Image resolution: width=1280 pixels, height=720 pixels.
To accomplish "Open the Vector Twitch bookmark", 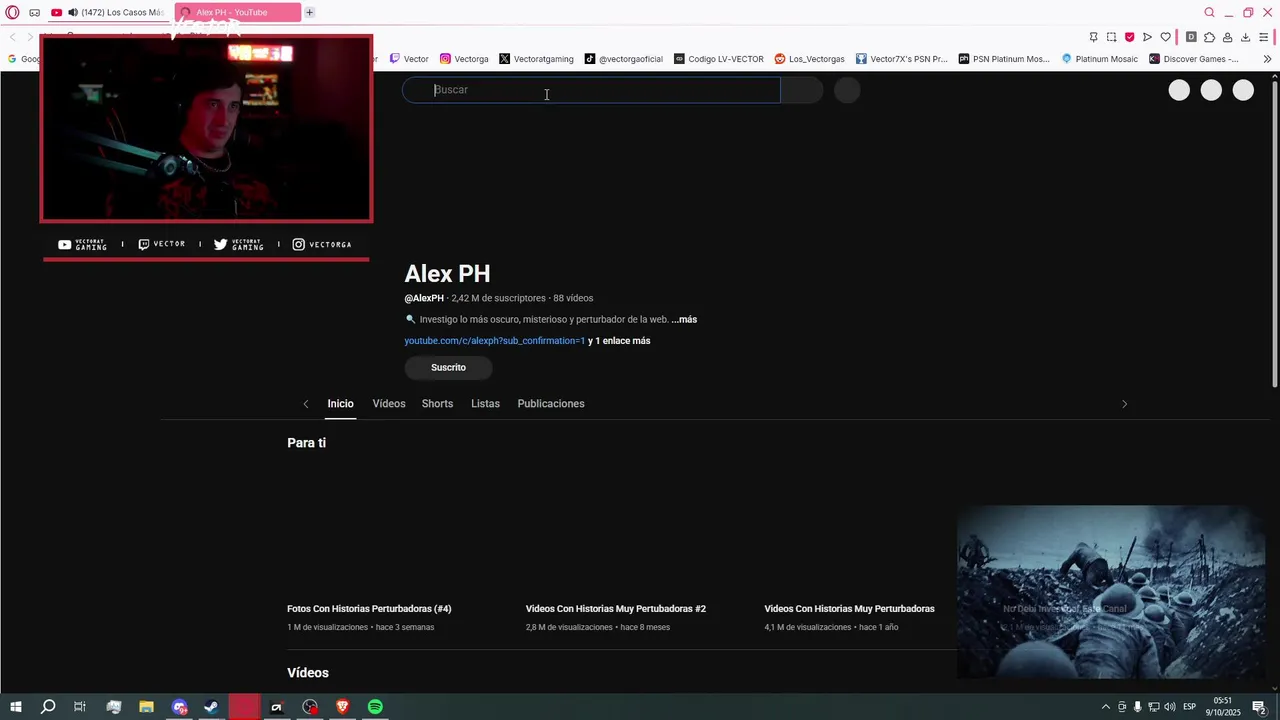I will pos(409,59).
